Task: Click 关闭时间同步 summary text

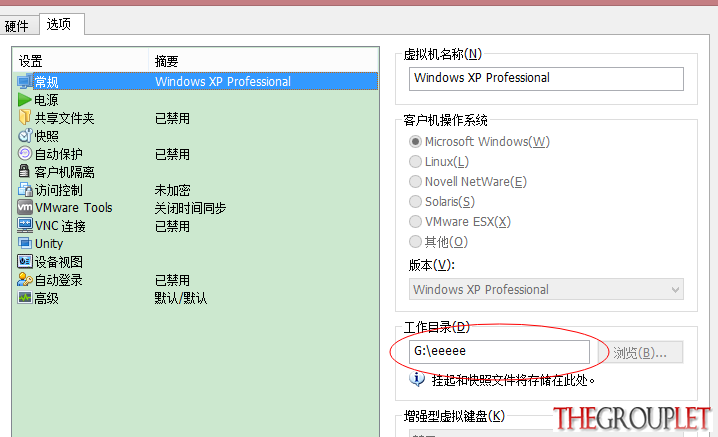Action: tap(190, 208)
